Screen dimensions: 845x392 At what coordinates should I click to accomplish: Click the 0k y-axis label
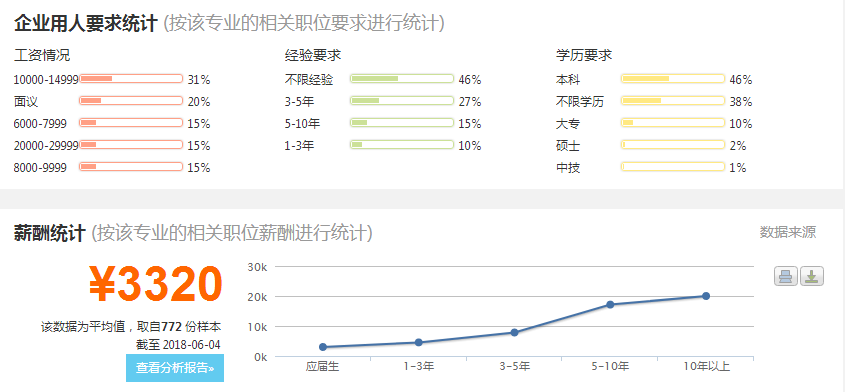point(260,357)
